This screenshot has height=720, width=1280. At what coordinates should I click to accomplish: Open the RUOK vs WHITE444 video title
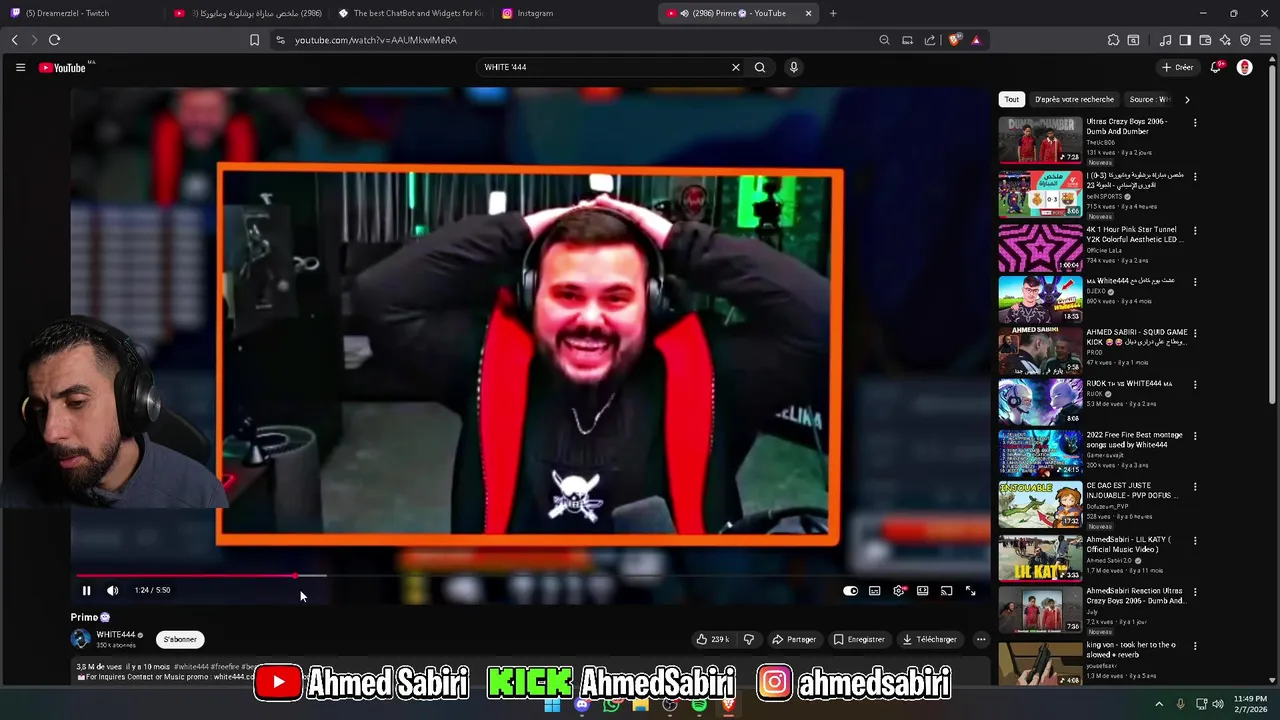pyautogui.click(x=1129, y=384)
